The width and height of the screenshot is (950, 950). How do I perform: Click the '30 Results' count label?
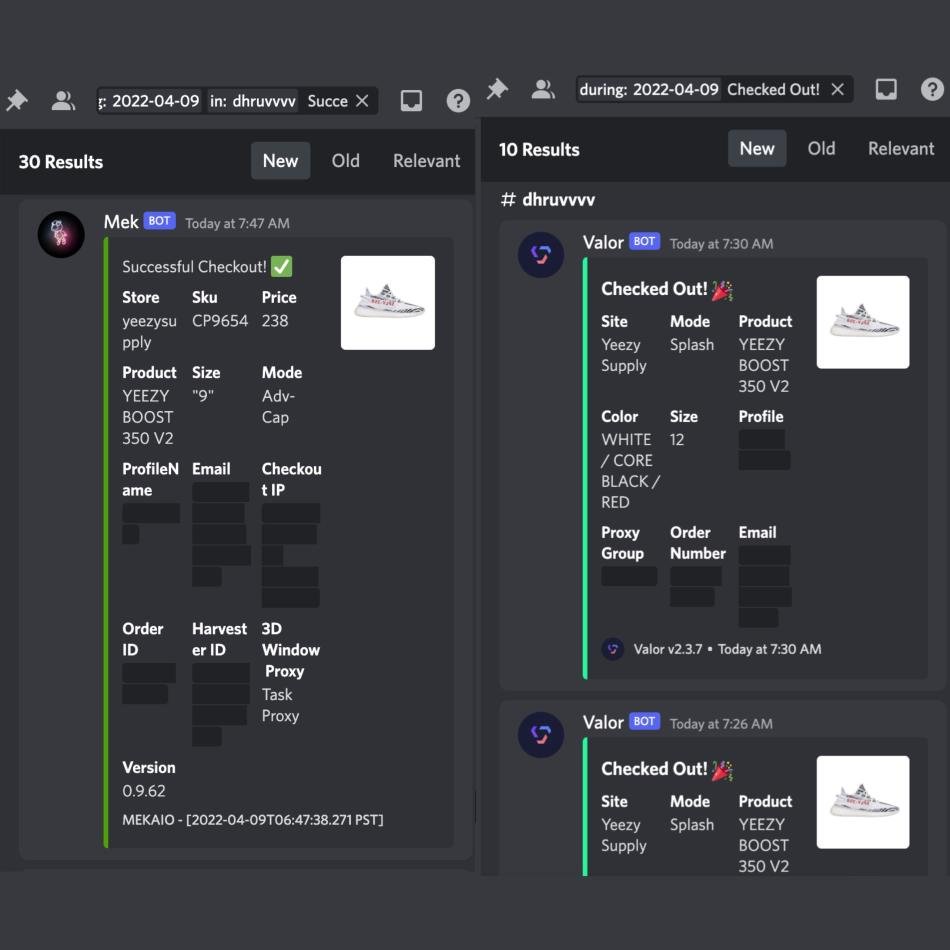click(x=61, y=162)
